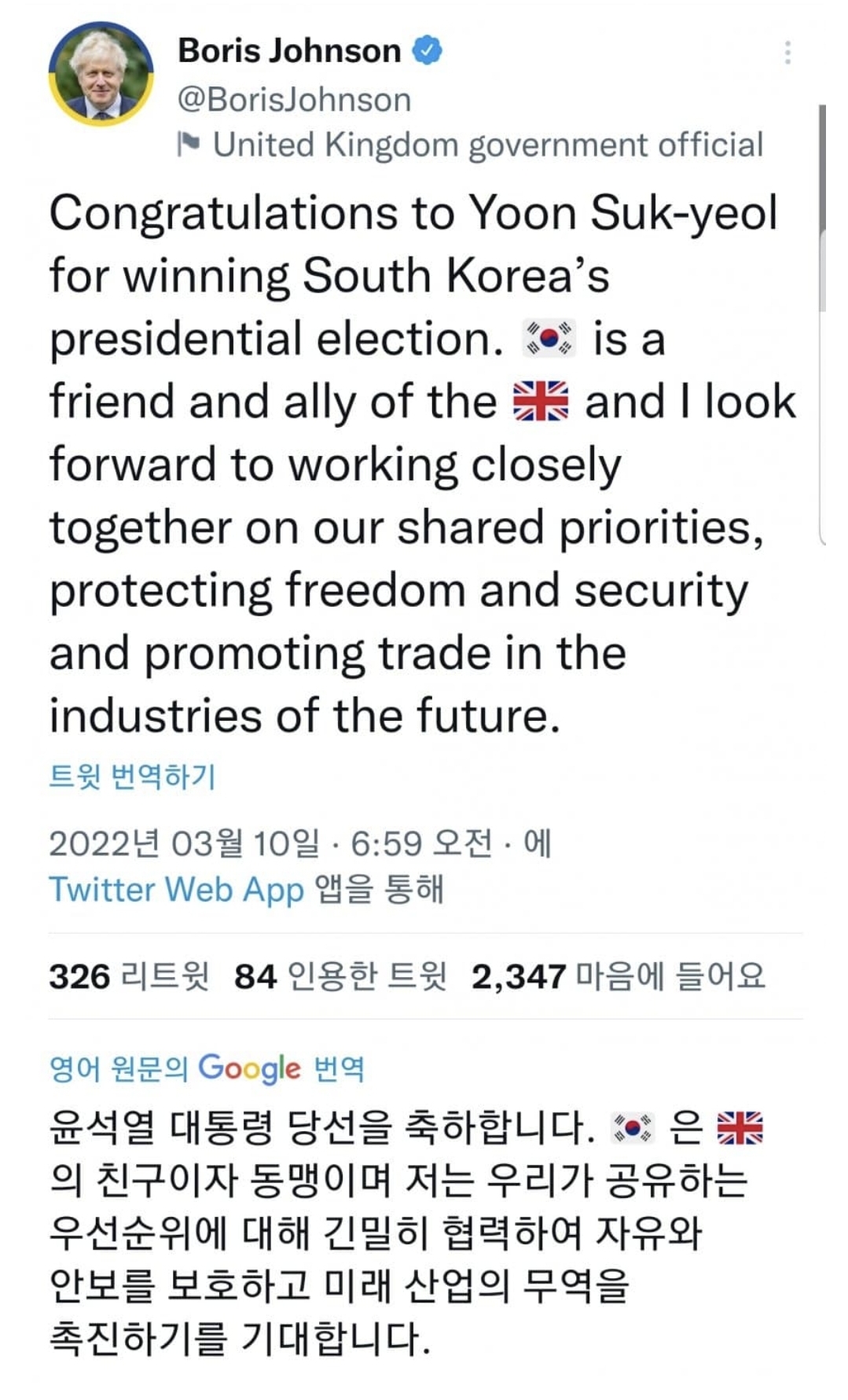Click the blue verified checkmark badge

pyautogui.click(x=428, y=51)
